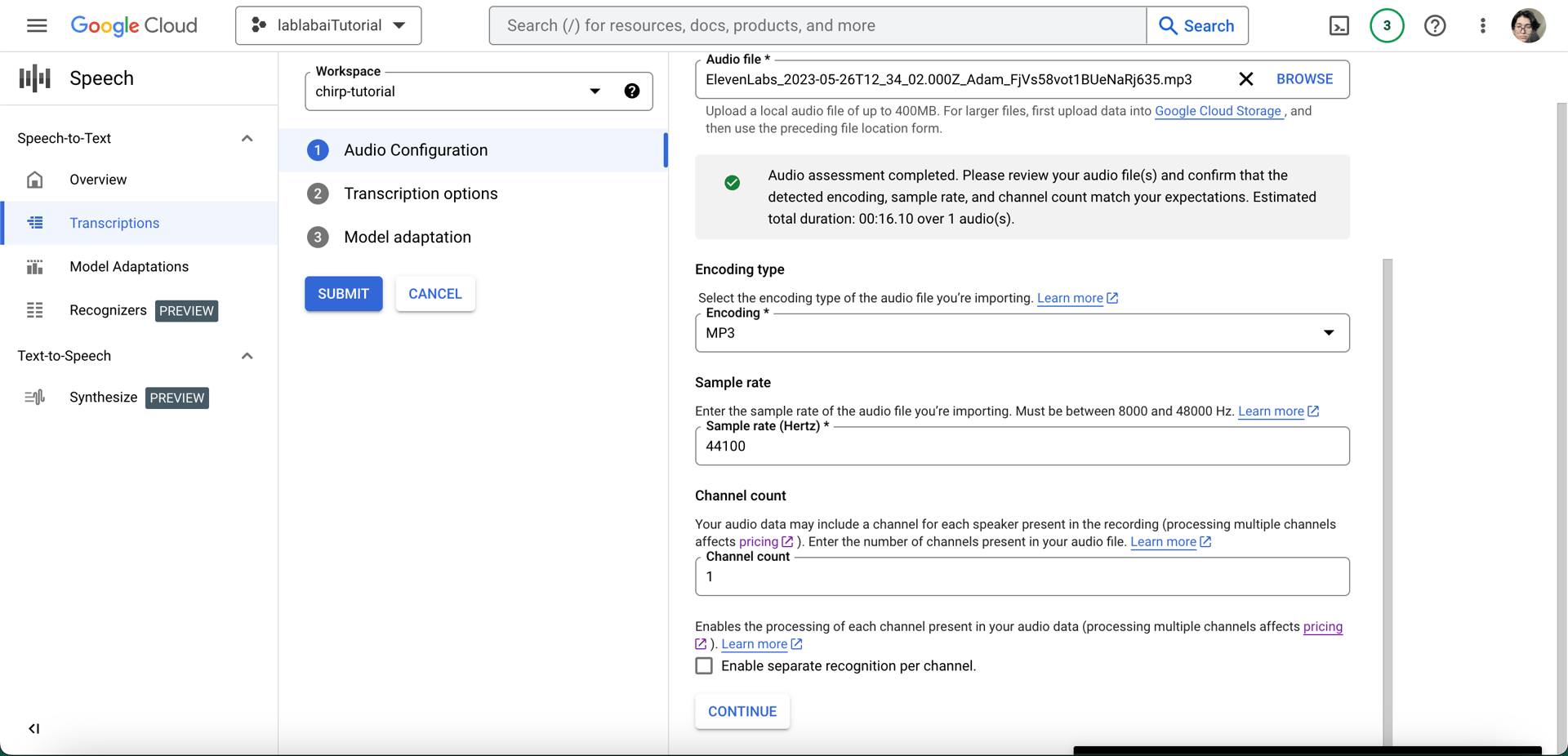This screenshot has height=756, width=1568.
Task: Open the Google Cloud Storage link
Action: coord(1218,111)
